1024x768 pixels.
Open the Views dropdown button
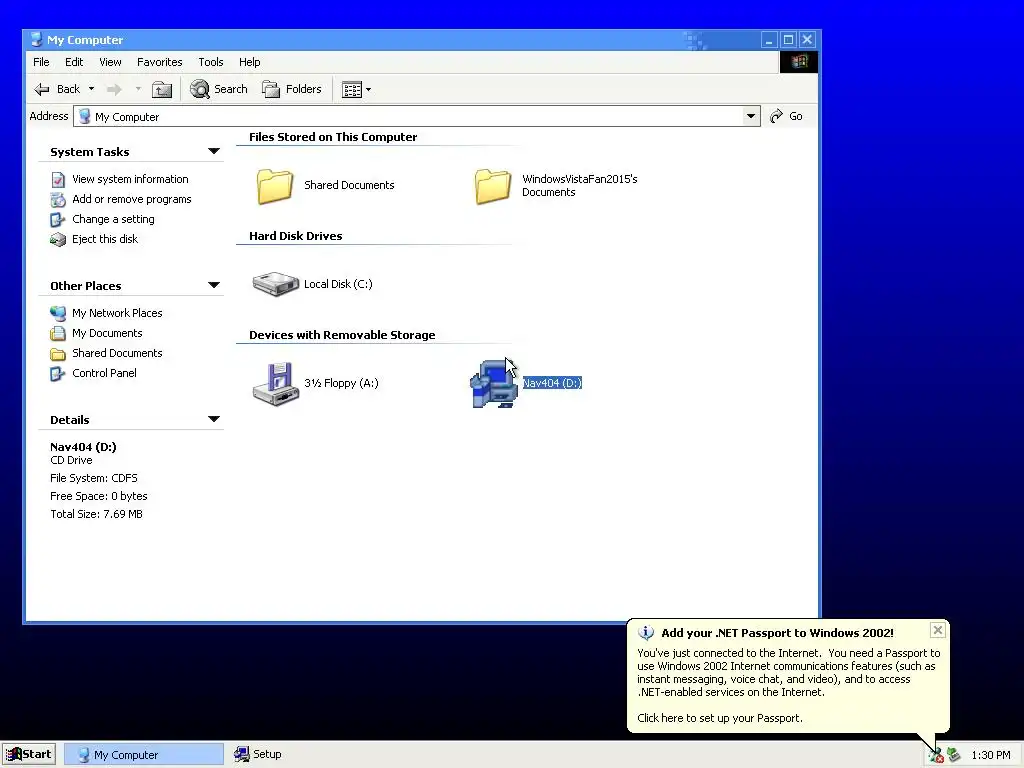pos(357,89)
